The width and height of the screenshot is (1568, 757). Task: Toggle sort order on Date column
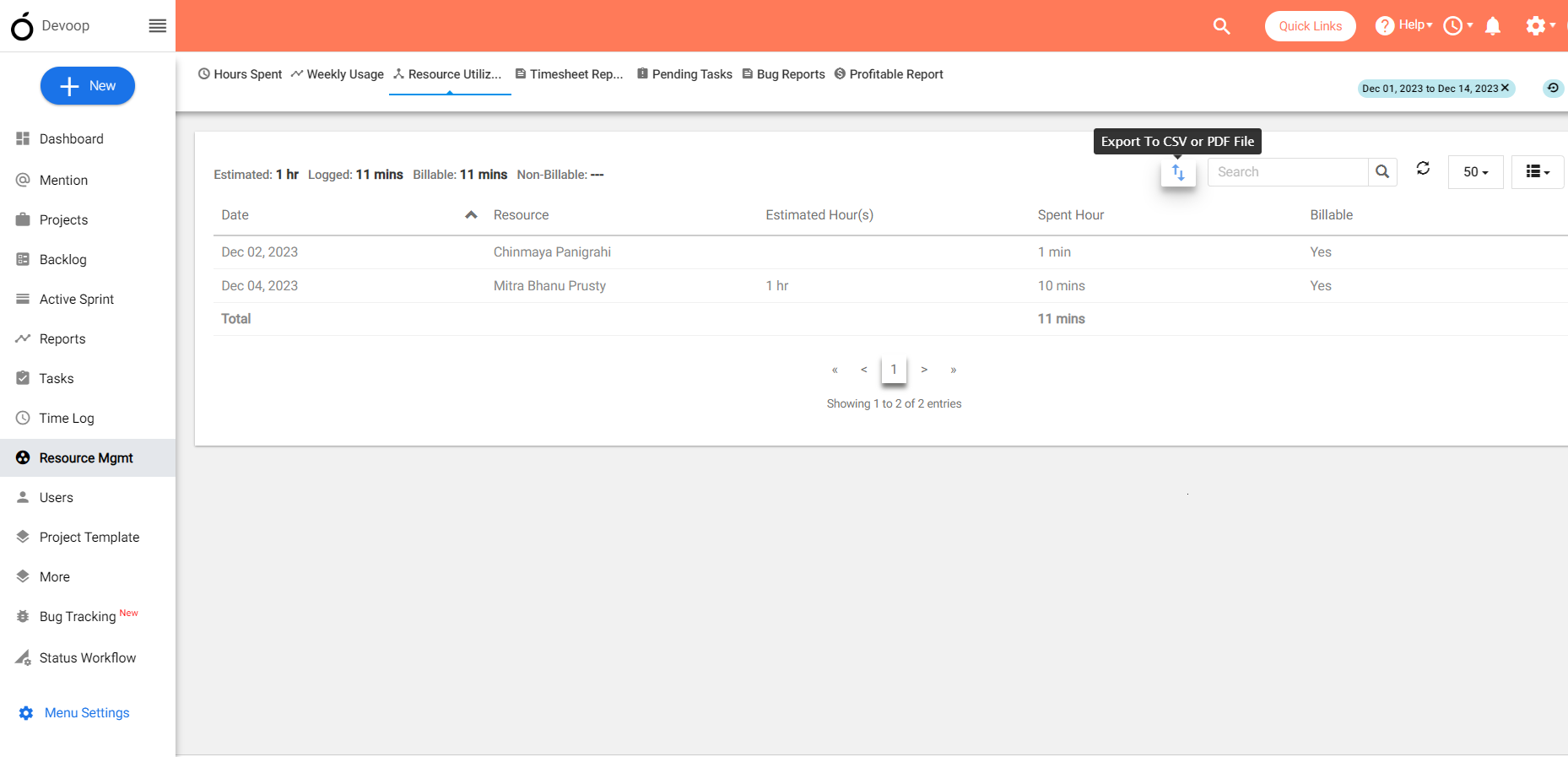tap(471, 215)
